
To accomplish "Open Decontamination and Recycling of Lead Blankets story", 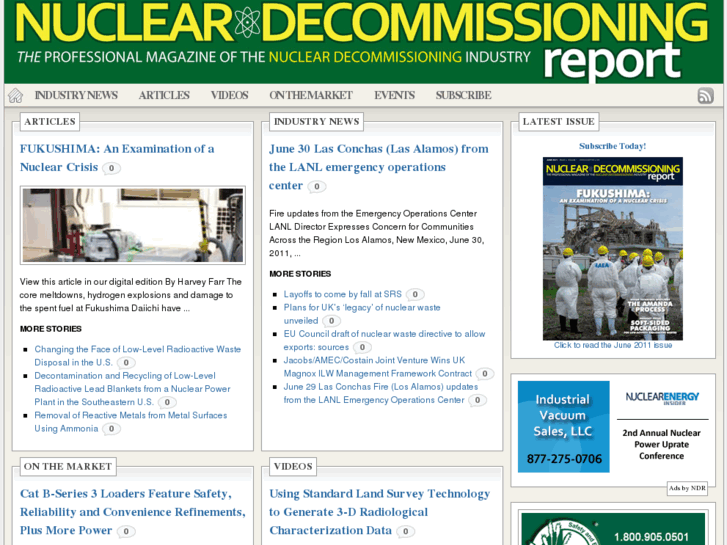I will tap(132, 389).
